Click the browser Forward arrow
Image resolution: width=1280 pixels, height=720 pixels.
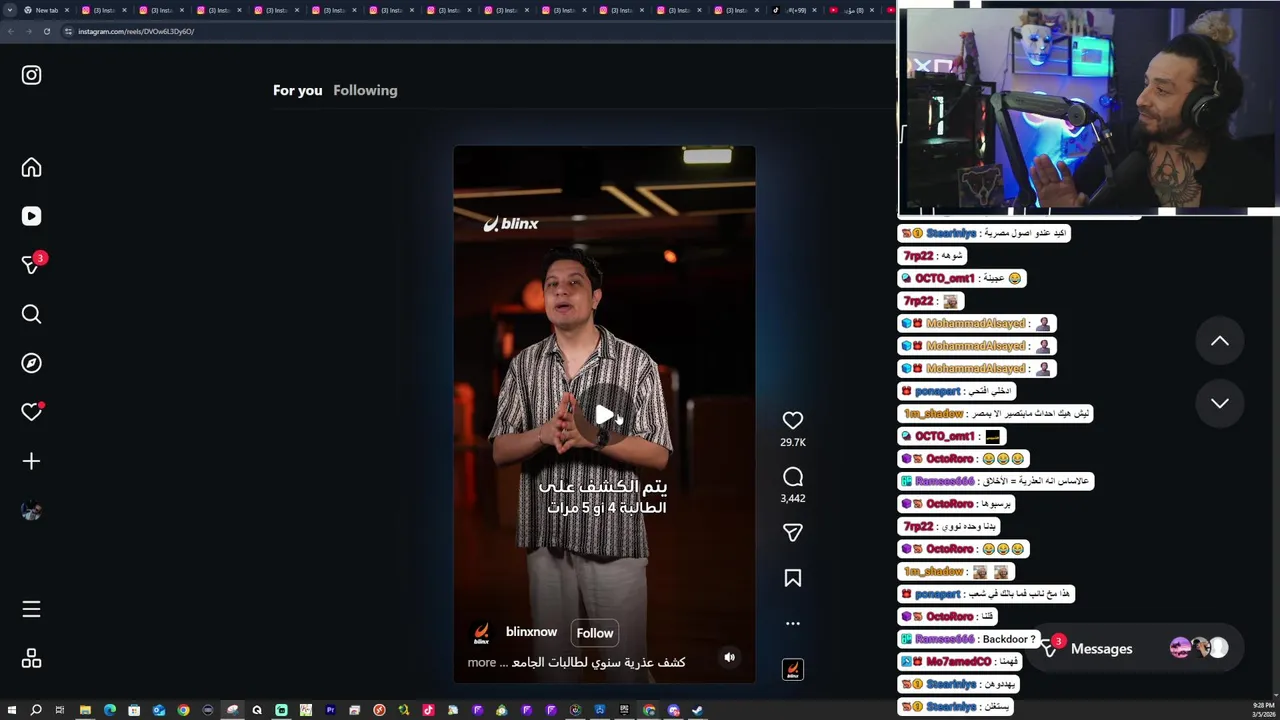click(28, 31)
